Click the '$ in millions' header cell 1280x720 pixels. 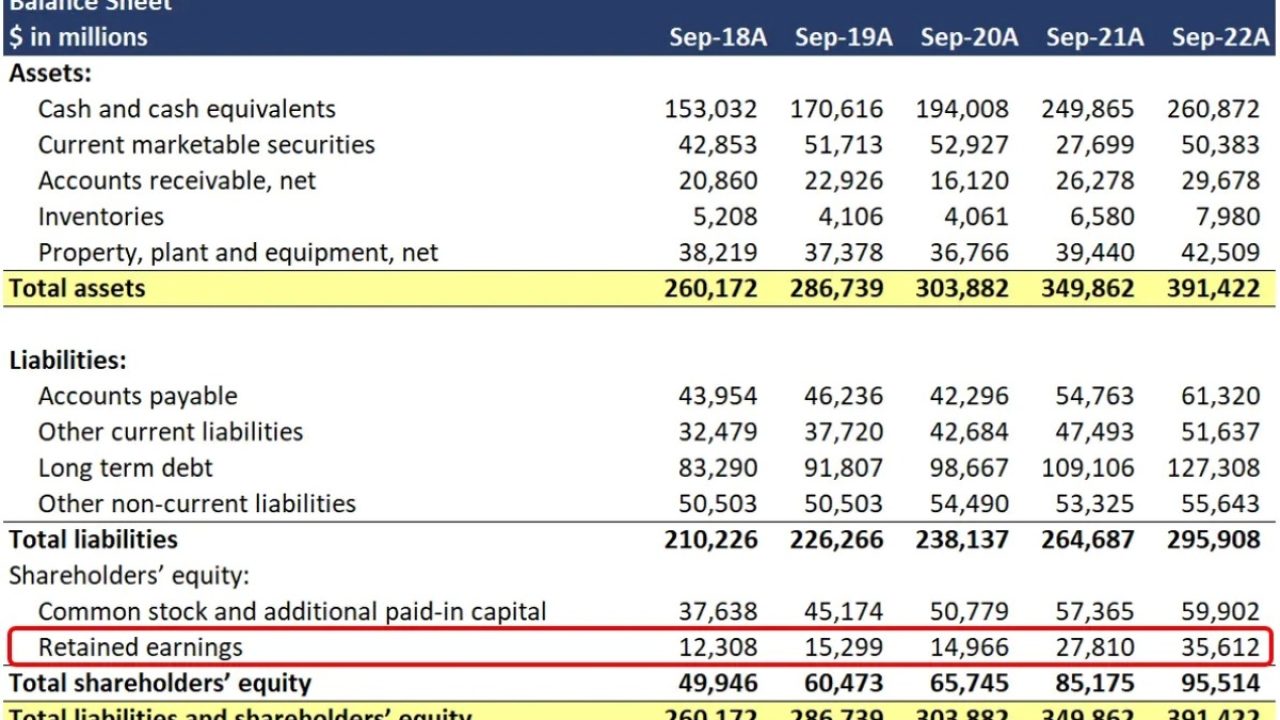[x=78, y=37]
